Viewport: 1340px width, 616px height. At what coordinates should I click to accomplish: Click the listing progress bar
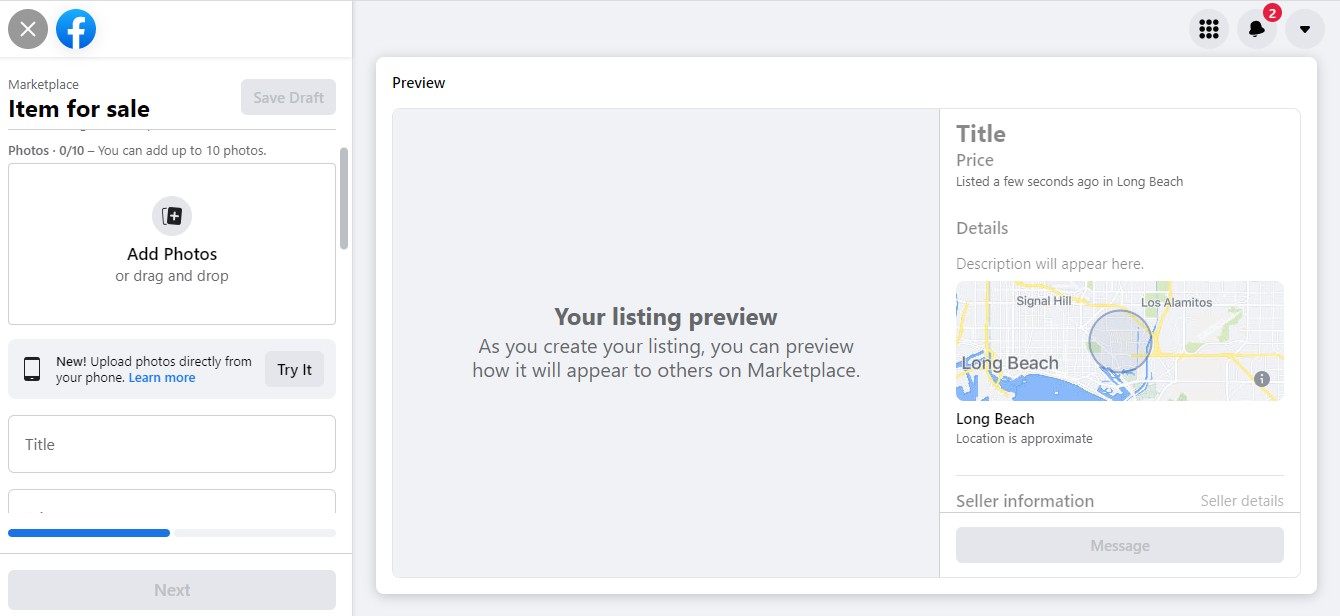coord(172,533)
